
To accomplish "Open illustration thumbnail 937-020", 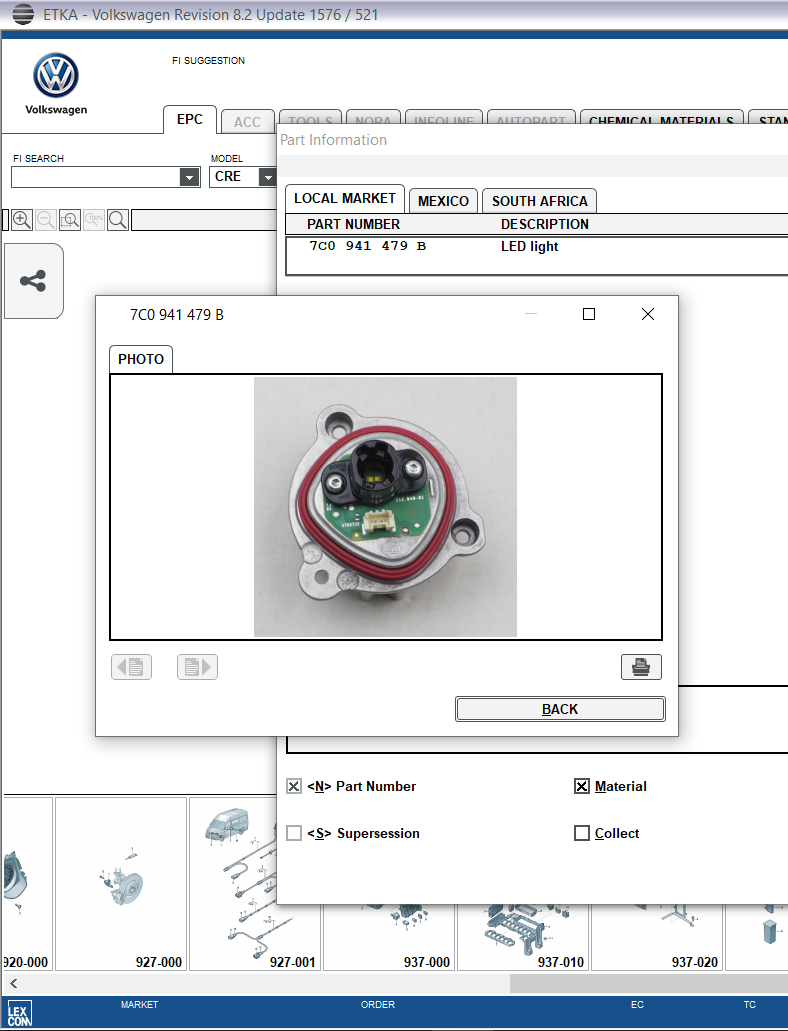I will coord(657,938).
